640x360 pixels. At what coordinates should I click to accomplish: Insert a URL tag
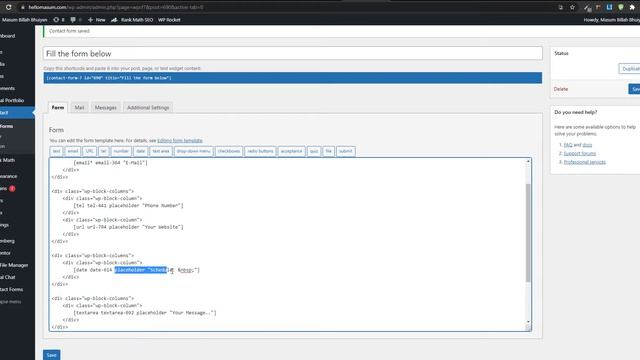coord(89,151)
